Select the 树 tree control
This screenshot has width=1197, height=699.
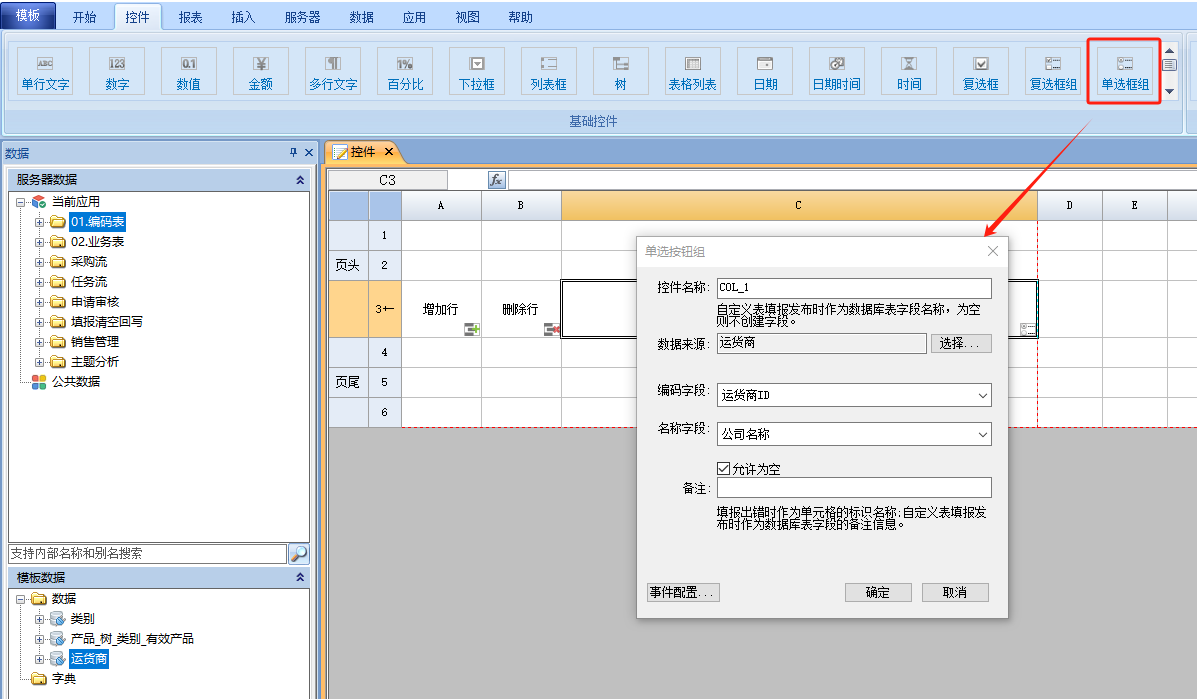[620, 72]
